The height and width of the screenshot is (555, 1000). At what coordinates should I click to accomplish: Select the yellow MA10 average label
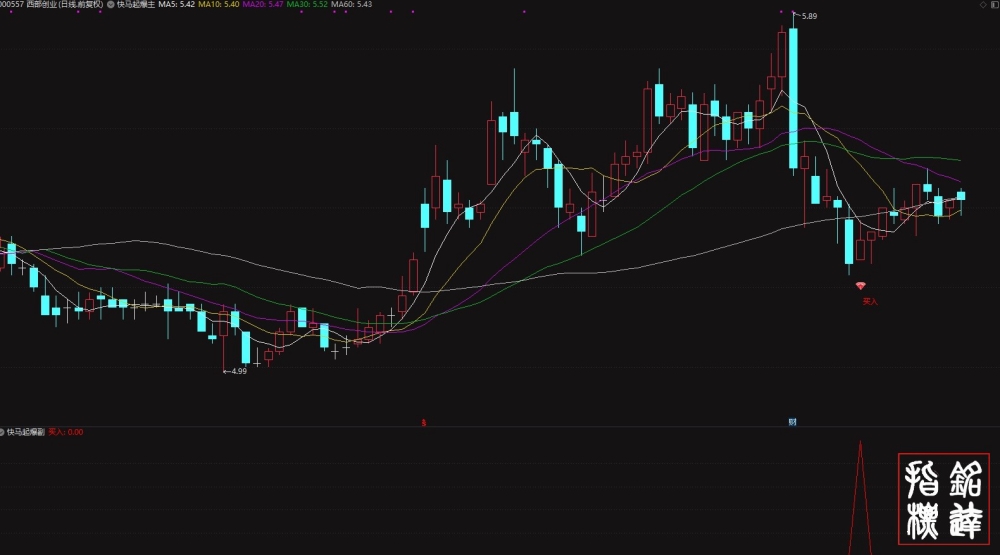point(219,4)
